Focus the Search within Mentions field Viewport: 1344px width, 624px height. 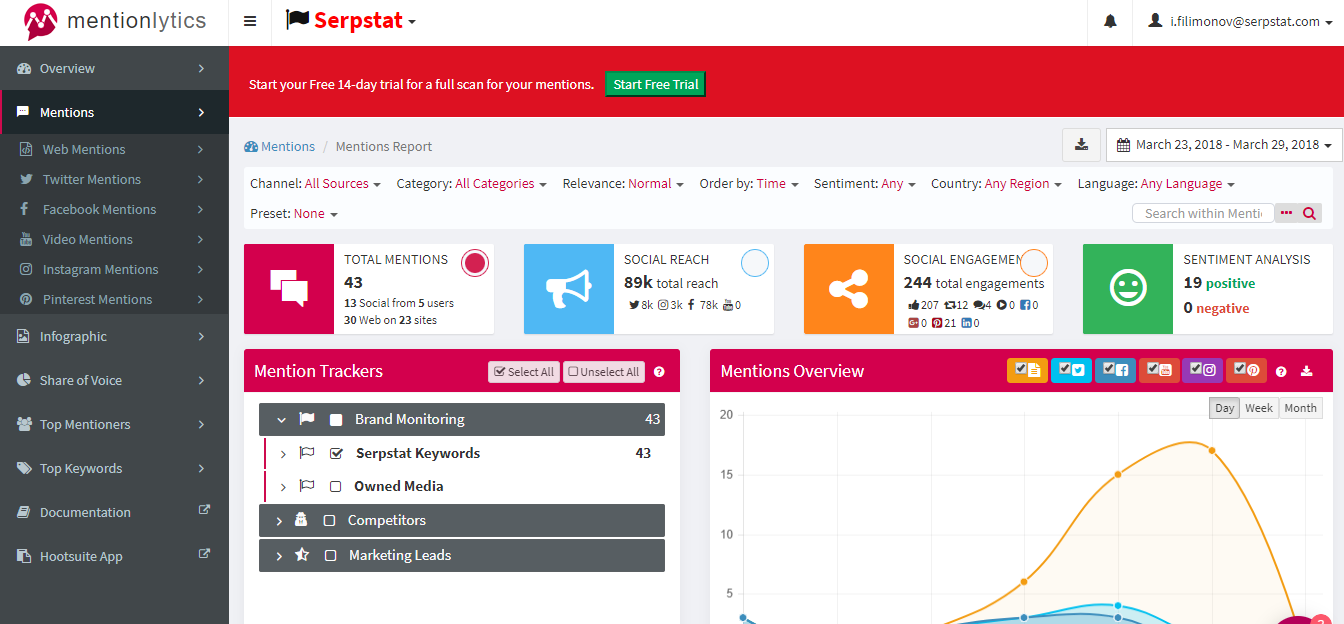[1203, 213]
